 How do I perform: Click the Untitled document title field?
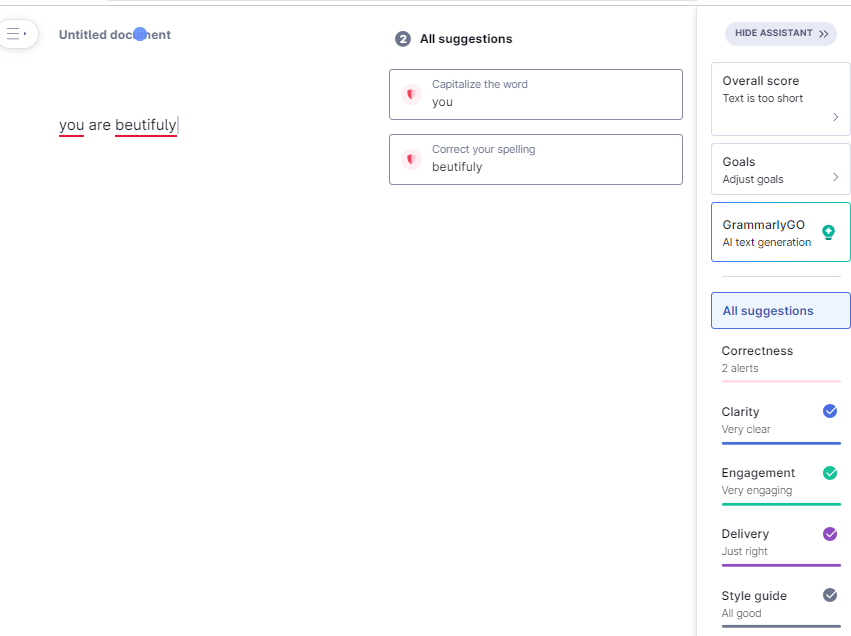114,35
